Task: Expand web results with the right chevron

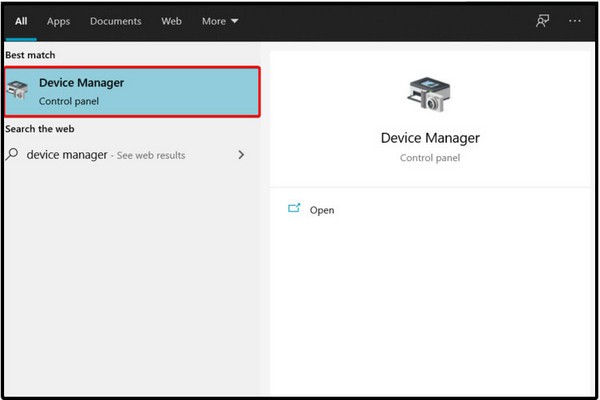Action: tap(241, 155)
